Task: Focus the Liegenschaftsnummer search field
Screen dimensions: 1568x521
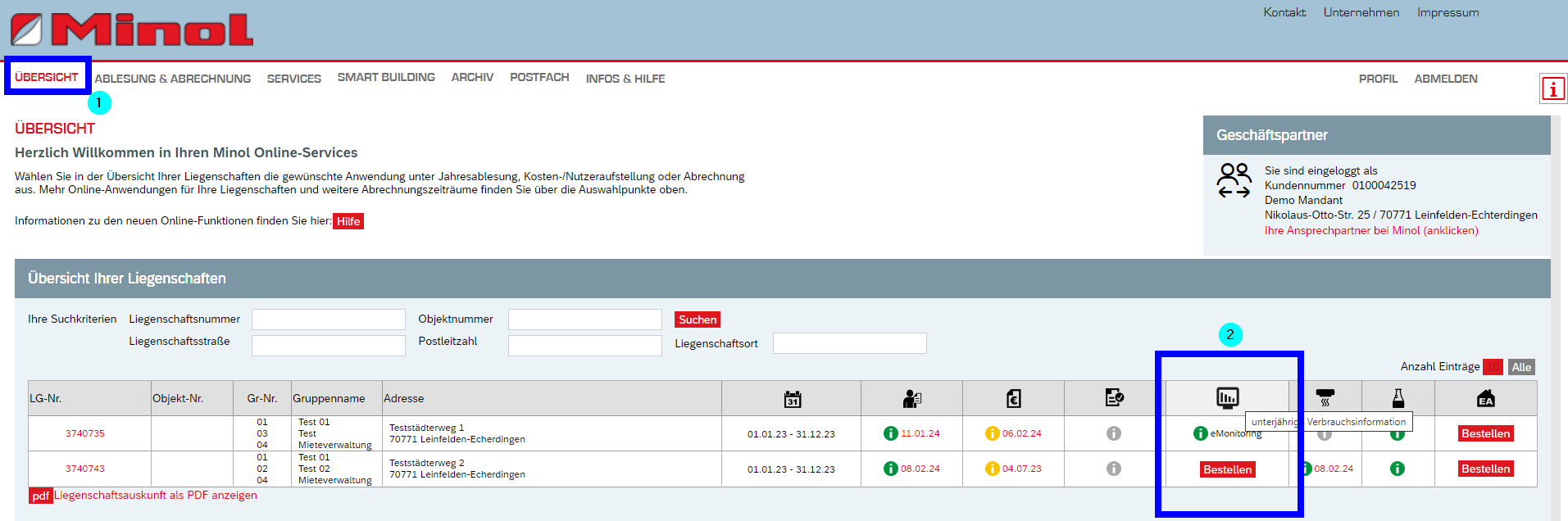Action: [328, 319]
